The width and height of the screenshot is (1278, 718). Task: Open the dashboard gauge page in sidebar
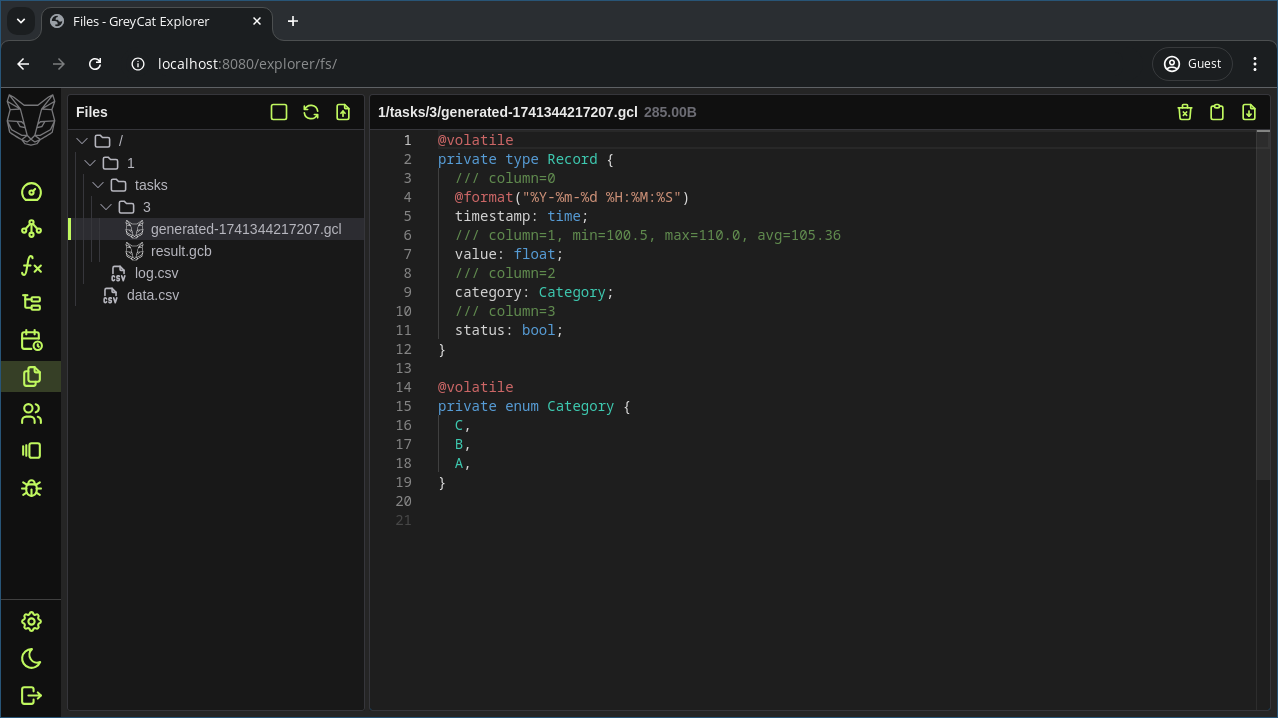tap(31, 192)
